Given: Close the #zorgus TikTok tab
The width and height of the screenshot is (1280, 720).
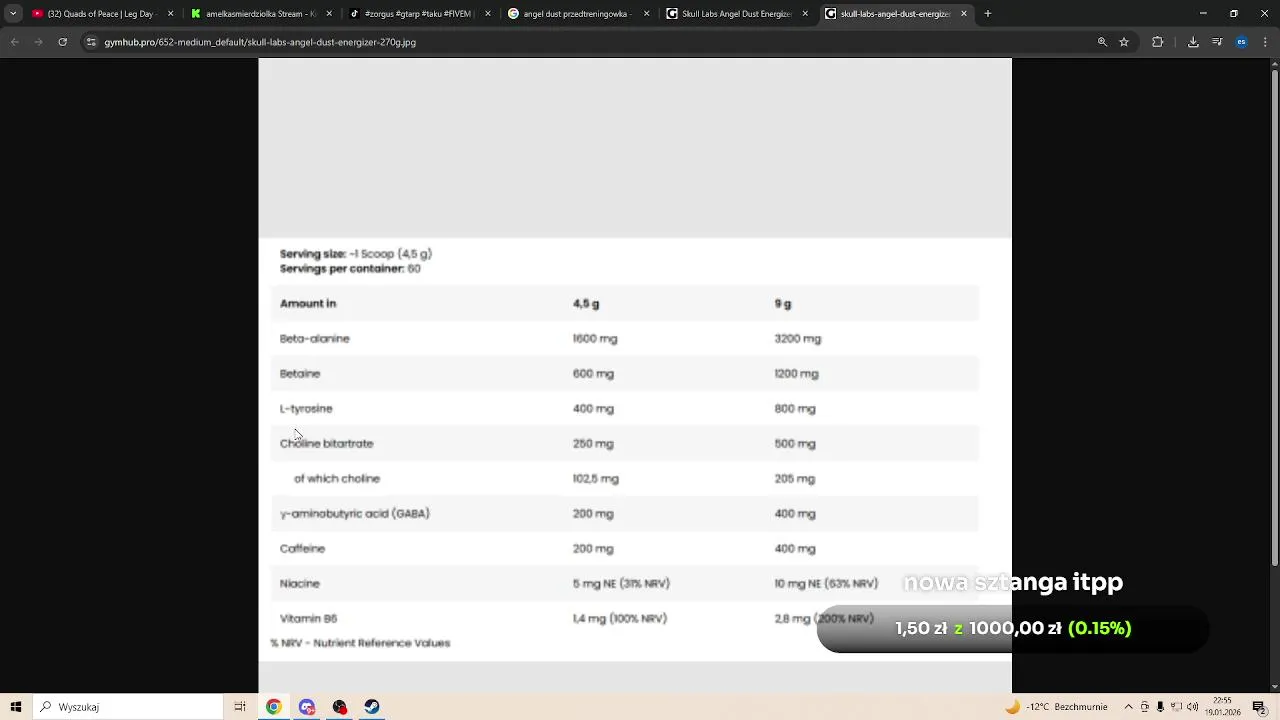Looking at the screenshot, I should 488,14.
